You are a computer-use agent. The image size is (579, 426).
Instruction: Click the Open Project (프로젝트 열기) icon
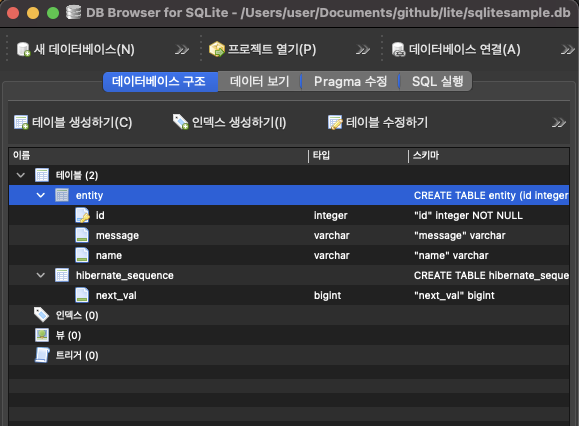(217, 49)
